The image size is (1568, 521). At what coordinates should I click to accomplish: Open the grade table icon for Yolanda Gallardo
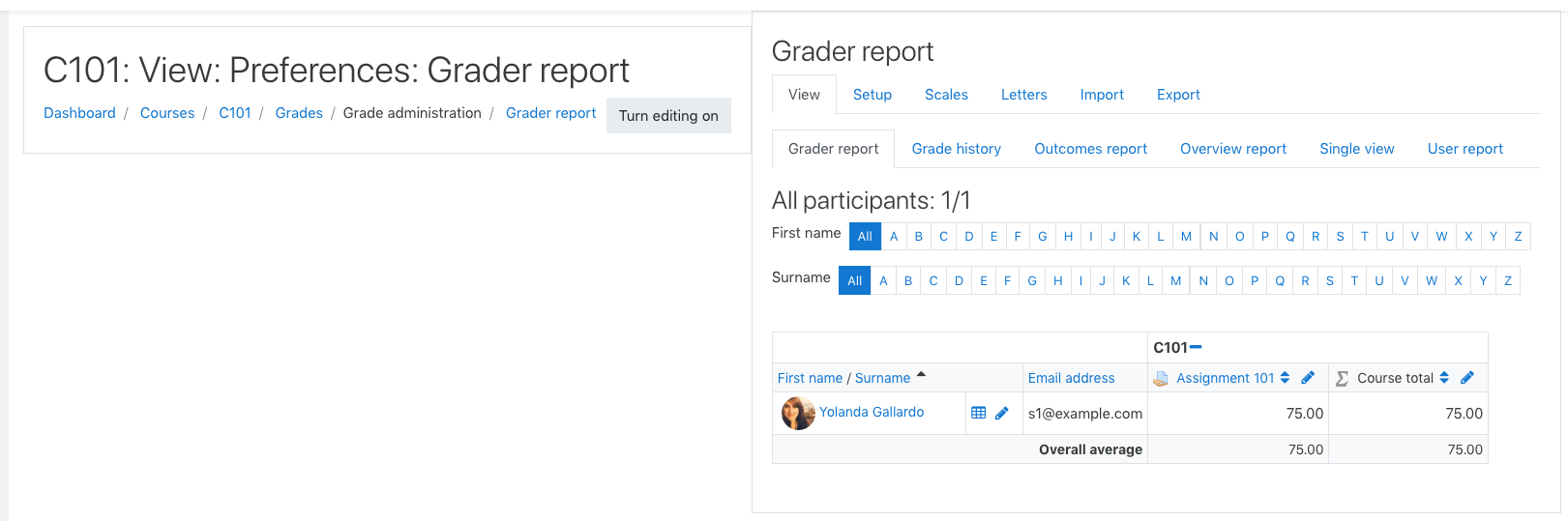(978, 413)
